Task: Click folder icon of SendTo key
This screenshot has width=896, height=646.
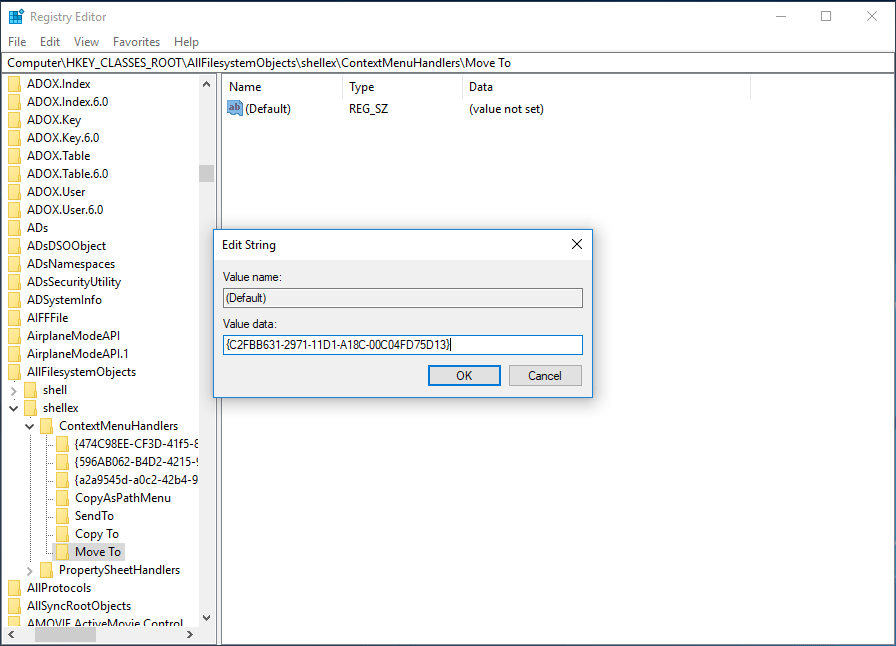Action: pos(63,516)
